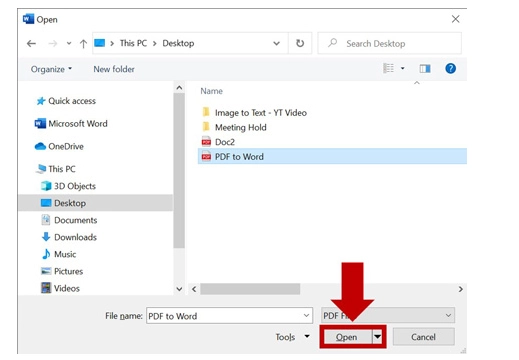Screen dimensions: 519x360
Task: Sort files by the Name column header
Action: point(211,91)
